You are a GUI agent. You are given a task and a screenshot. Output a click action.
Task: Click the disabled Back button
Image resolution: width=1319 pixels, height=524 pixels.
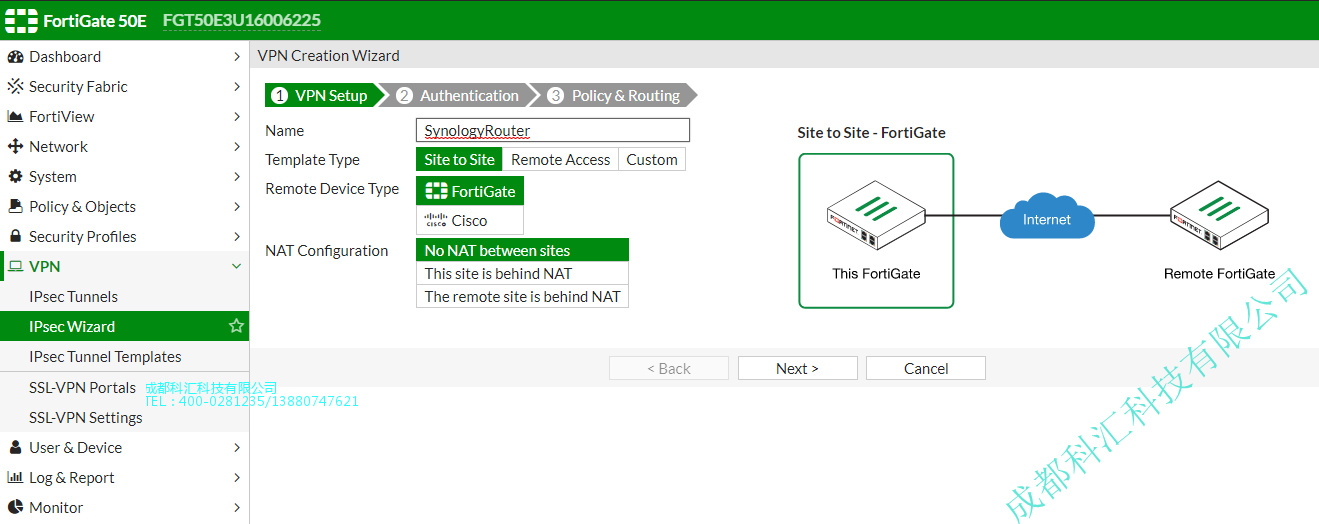coord(669,368)
